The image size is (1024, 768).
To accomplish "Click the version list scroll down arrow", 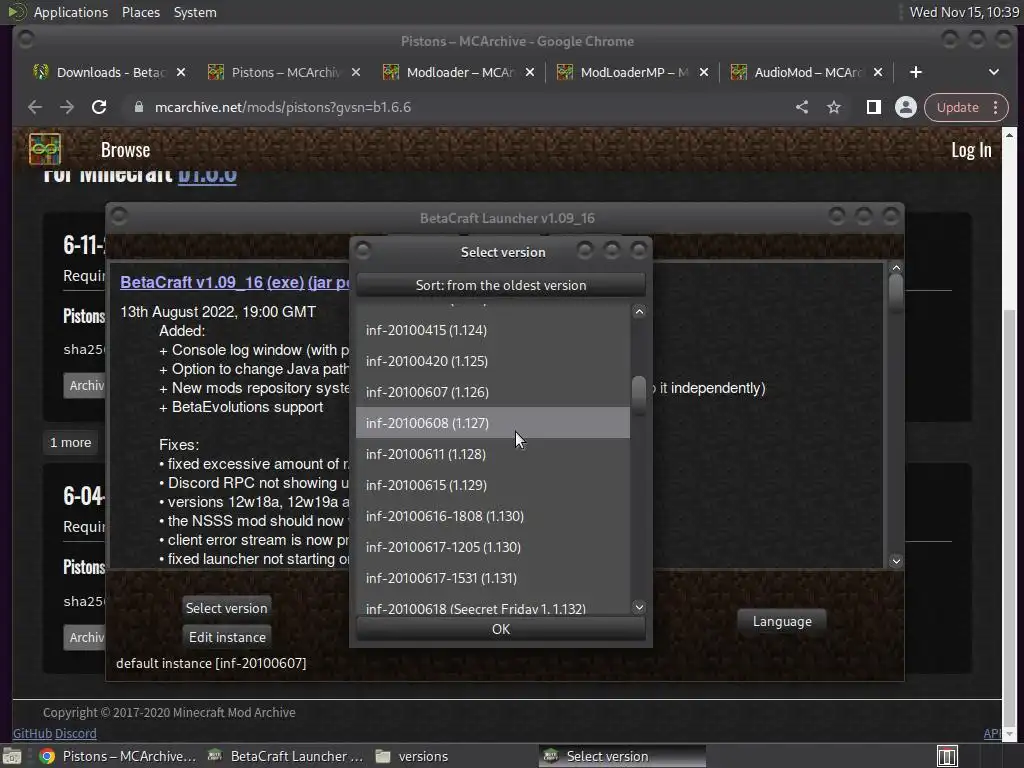I will tap(639, 607).
